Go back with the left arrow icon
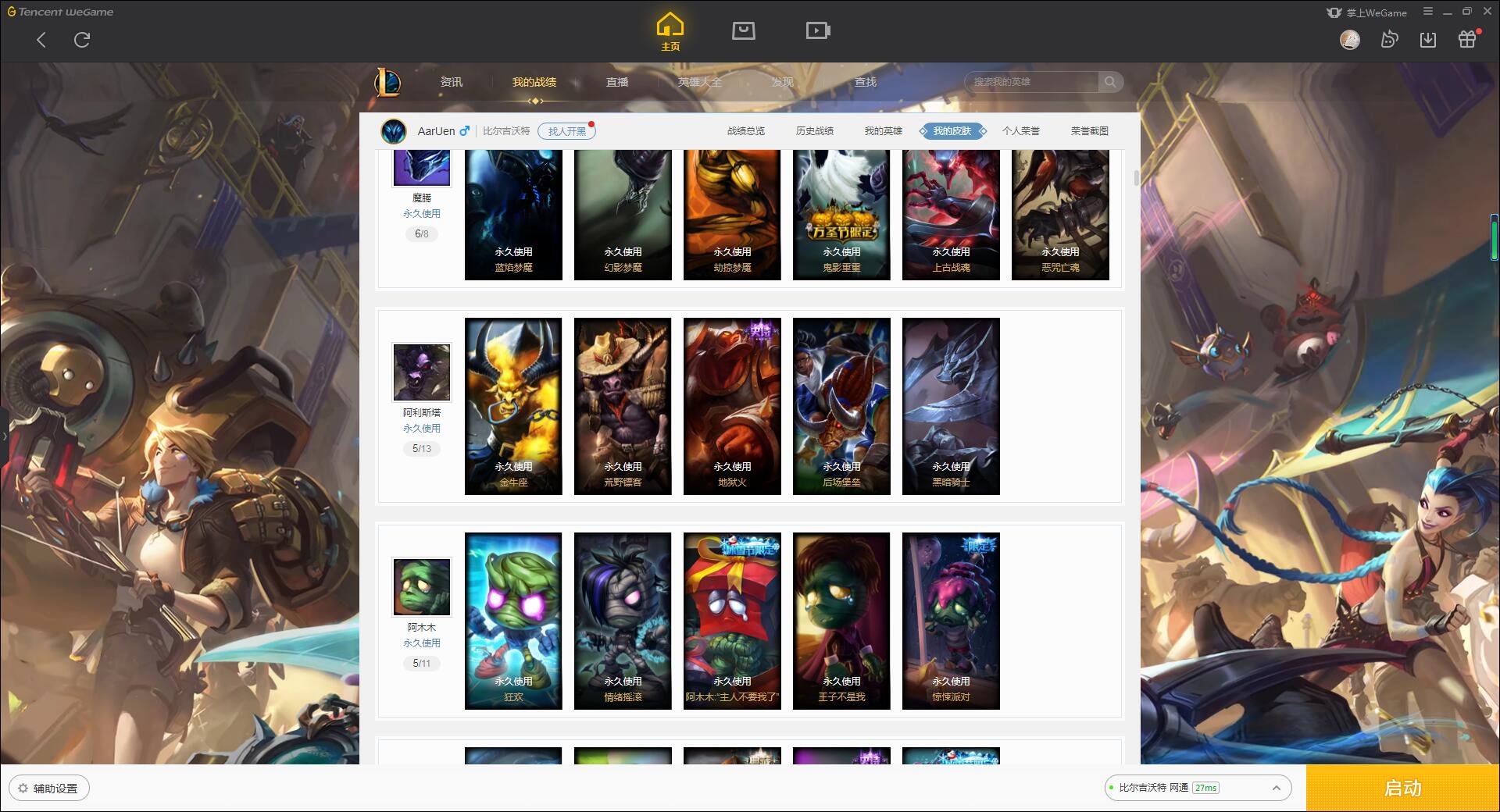Viewport: 1500px width, 812px height. tap(41, 39)
